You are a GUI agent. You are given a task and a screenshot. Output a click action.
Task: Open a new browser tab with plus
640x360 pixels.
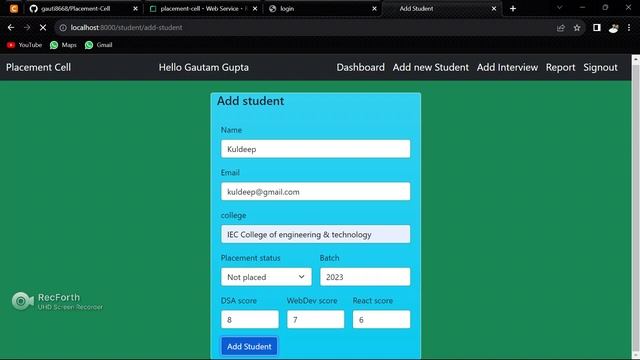[513, 9]
